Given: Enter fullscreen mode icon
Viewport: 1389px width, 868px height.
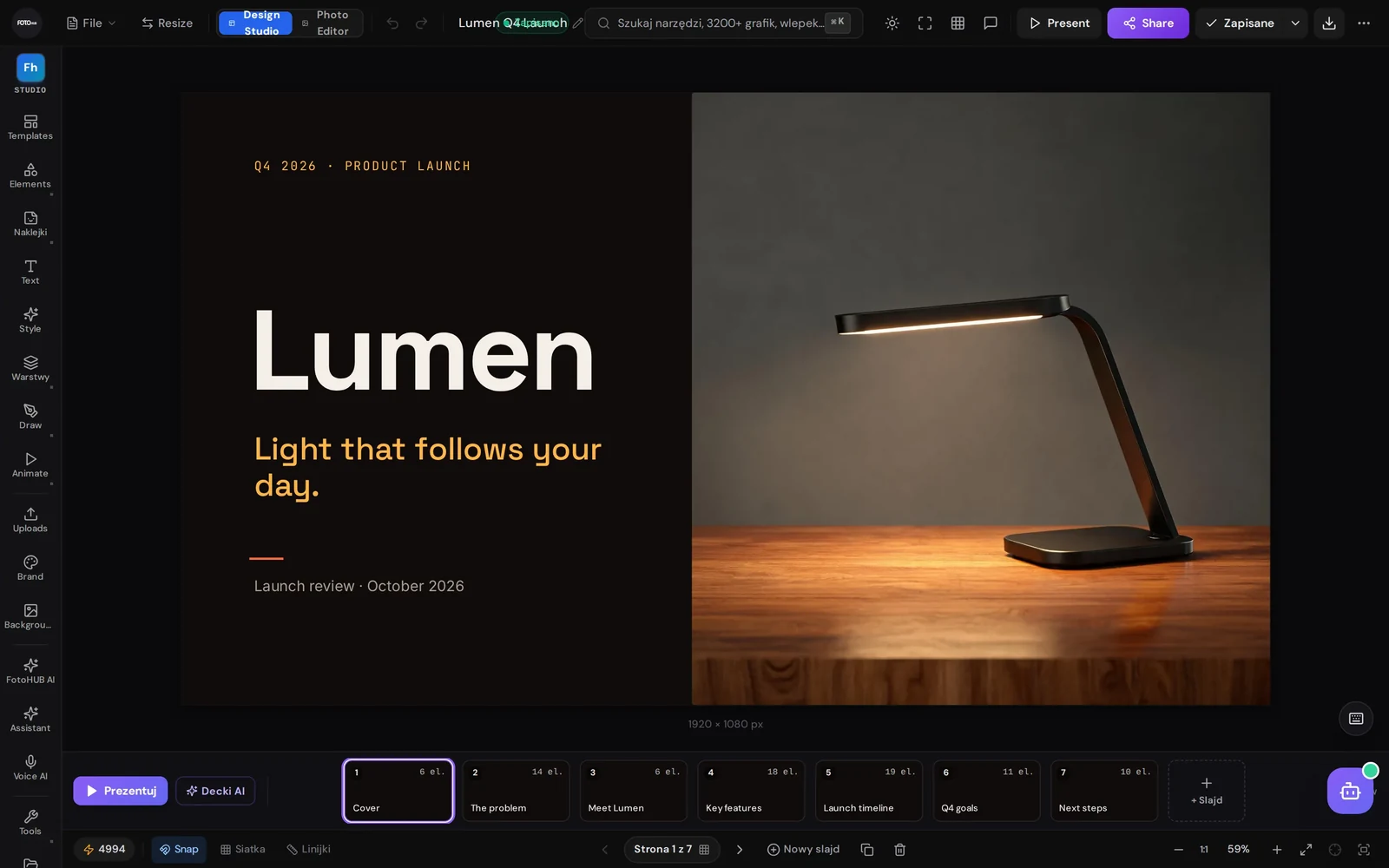Looking at the screenshot, I should click(x=925, y=23).
